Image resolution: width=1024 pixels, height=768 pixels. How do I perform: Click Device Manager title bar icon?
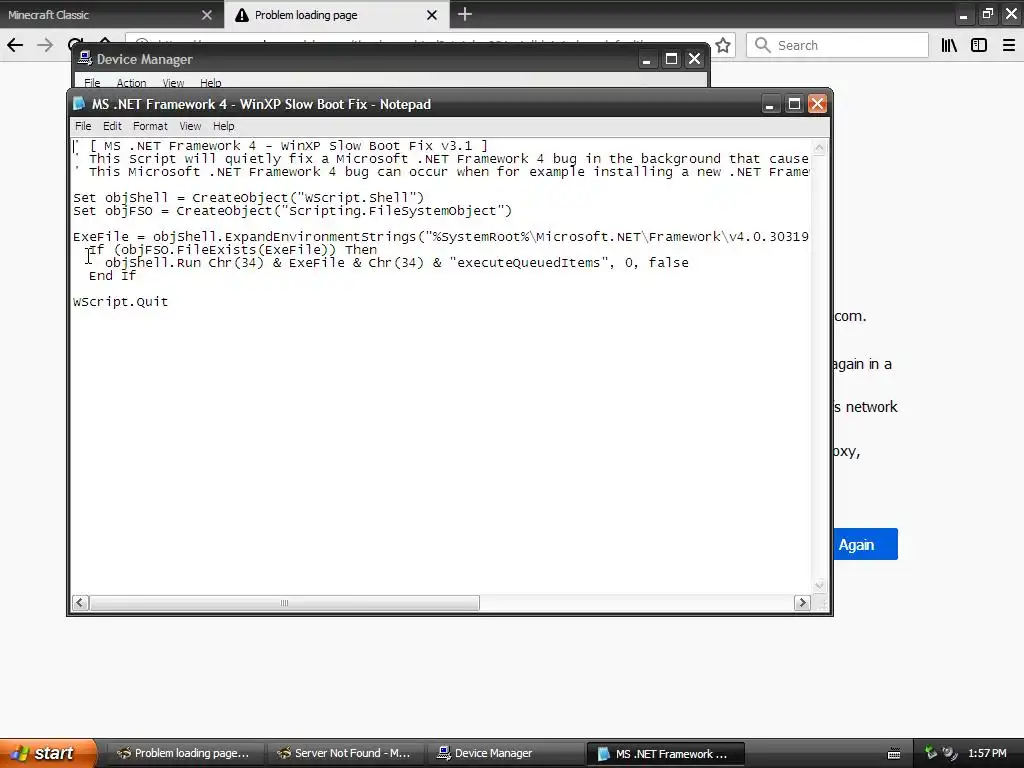[84, 59]
